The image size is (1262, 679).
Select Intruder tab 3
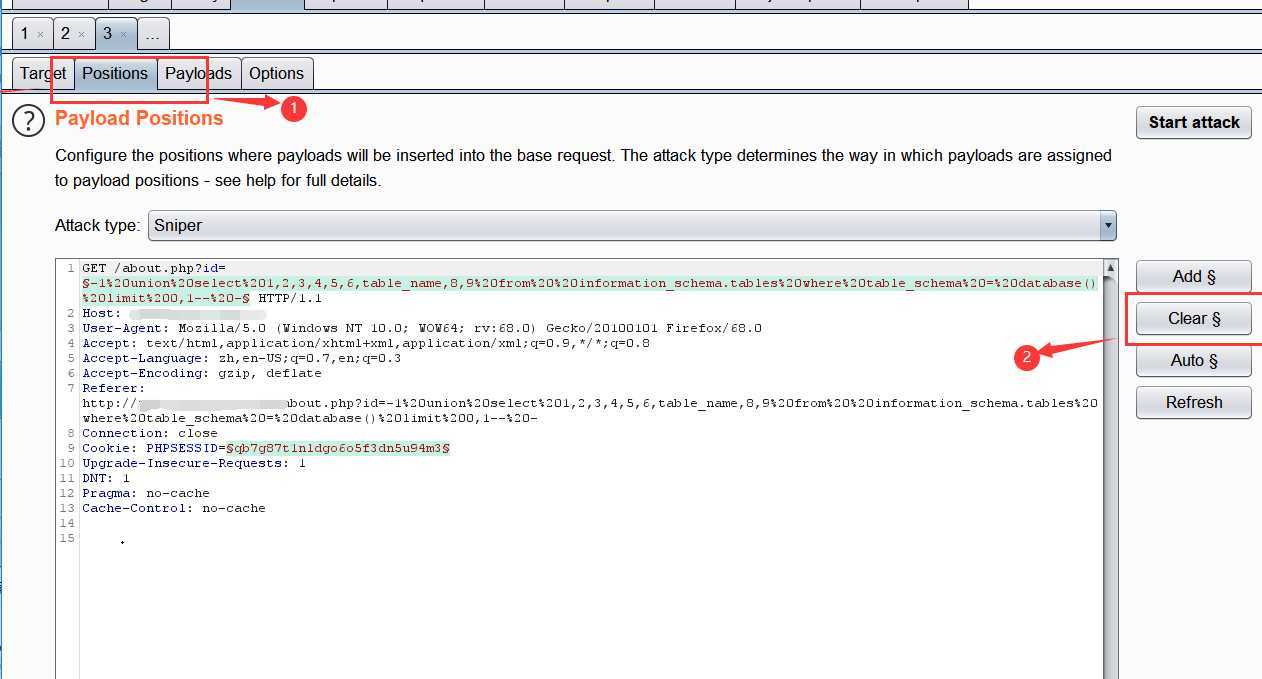tap(107, 33)
